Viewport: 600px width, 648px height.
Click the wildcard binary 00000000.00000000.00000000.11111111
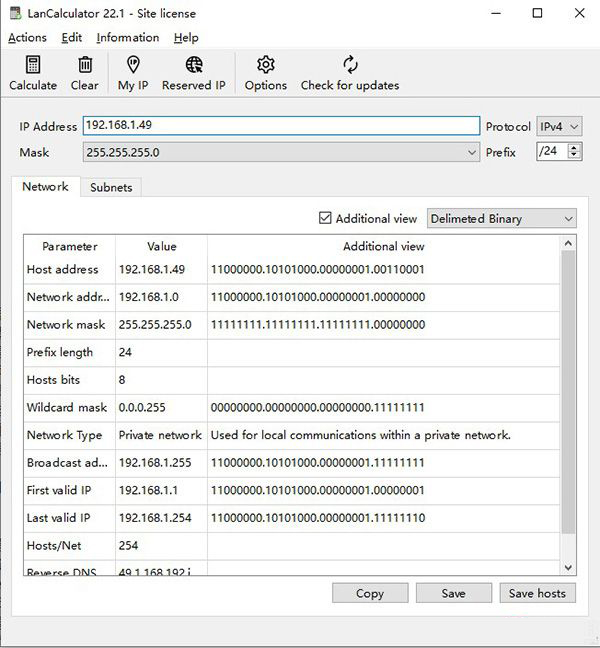pyautogui.click(x=318, y=407)
